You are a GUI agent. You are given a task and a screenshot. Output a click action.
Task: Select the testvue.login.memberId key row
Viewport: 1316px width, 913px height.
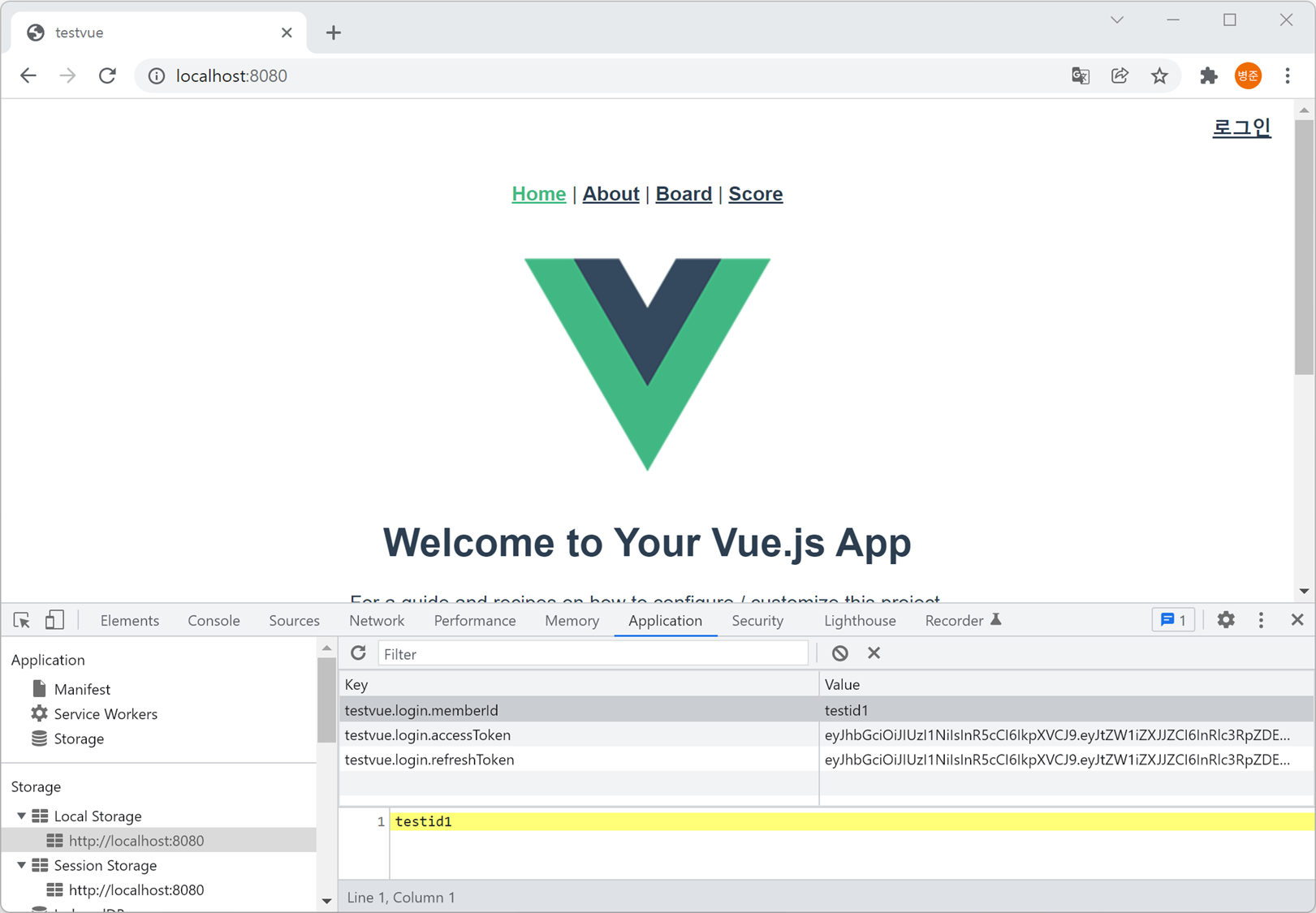(x=579, y=710)
